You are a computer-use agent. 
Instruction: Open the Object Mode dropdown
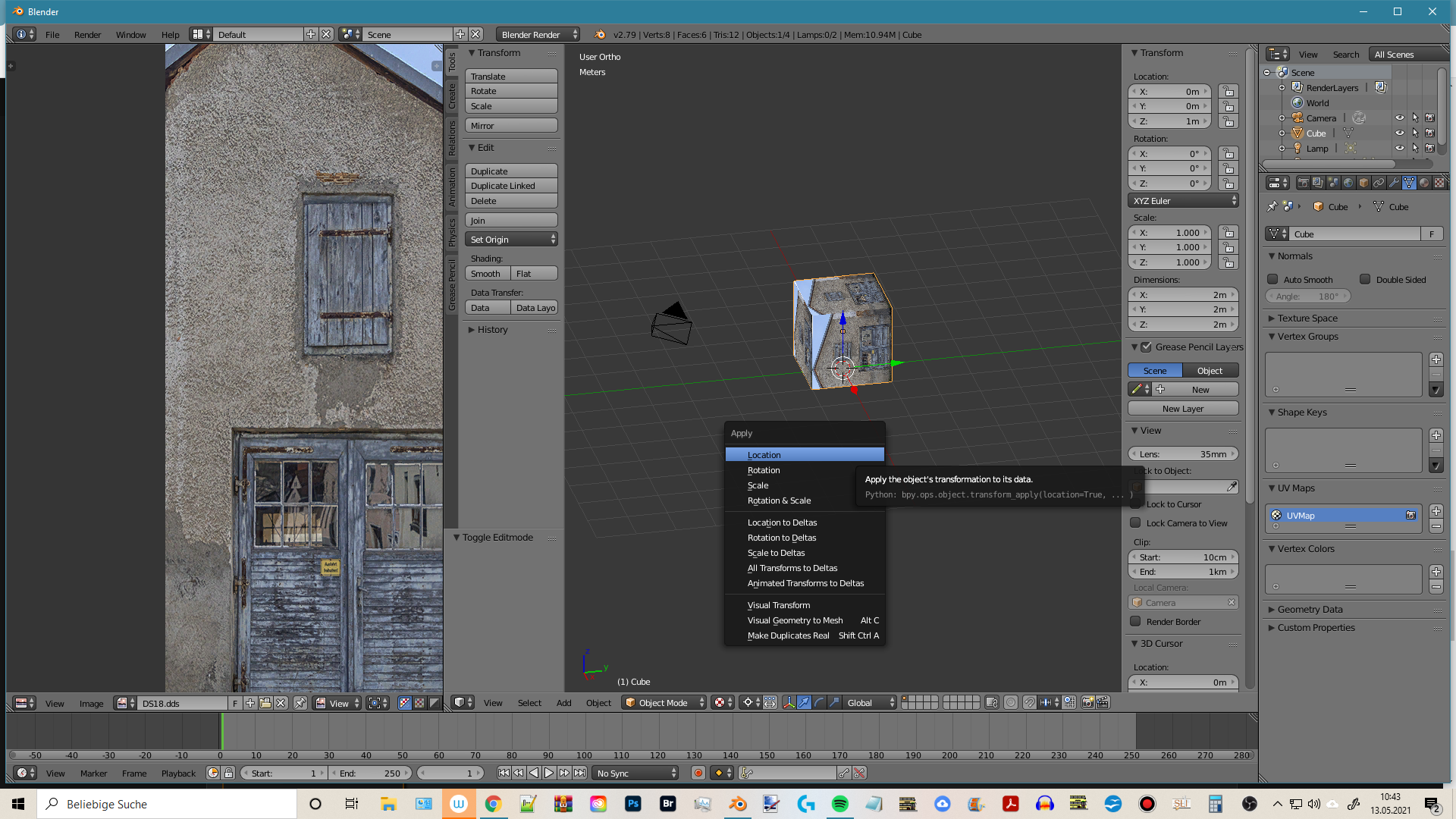[x=664, y=703]
